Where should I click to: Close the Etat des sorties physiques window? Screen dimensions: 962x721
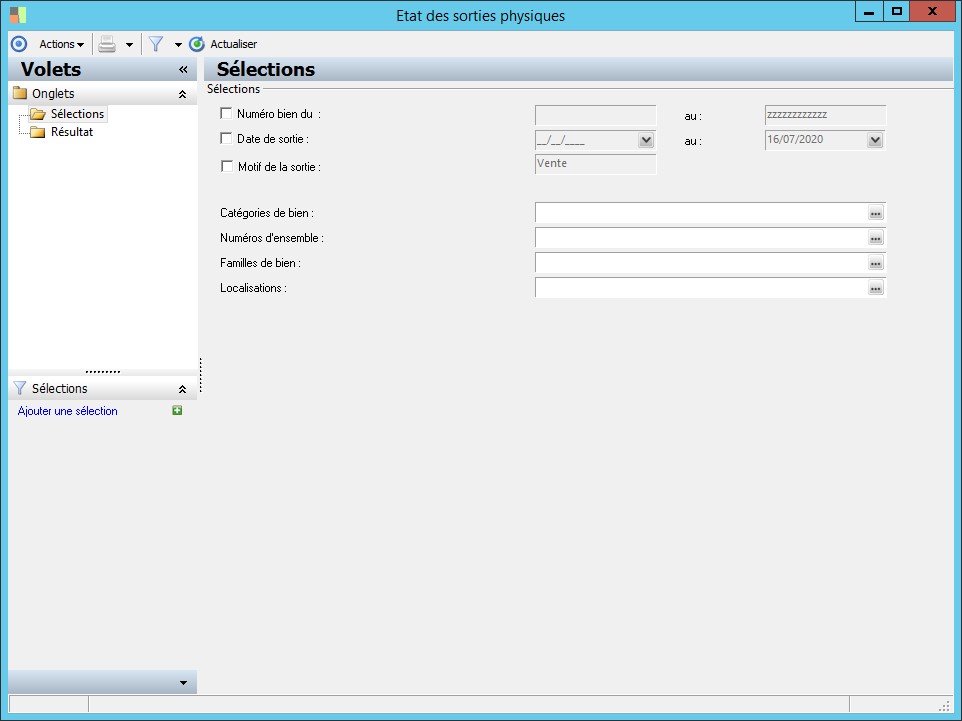[932, 12]
